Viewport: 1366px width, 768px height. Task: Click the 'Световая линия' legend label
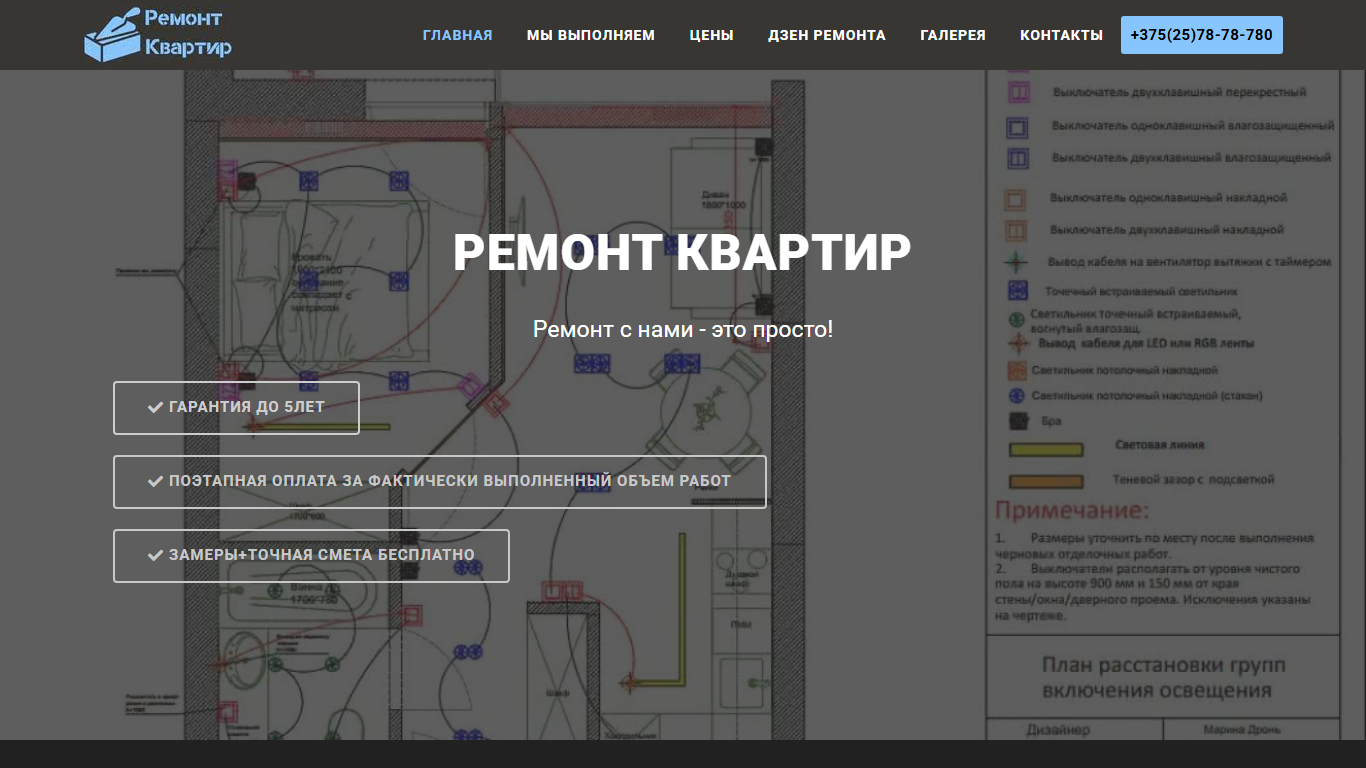(x=1160, y=445)
